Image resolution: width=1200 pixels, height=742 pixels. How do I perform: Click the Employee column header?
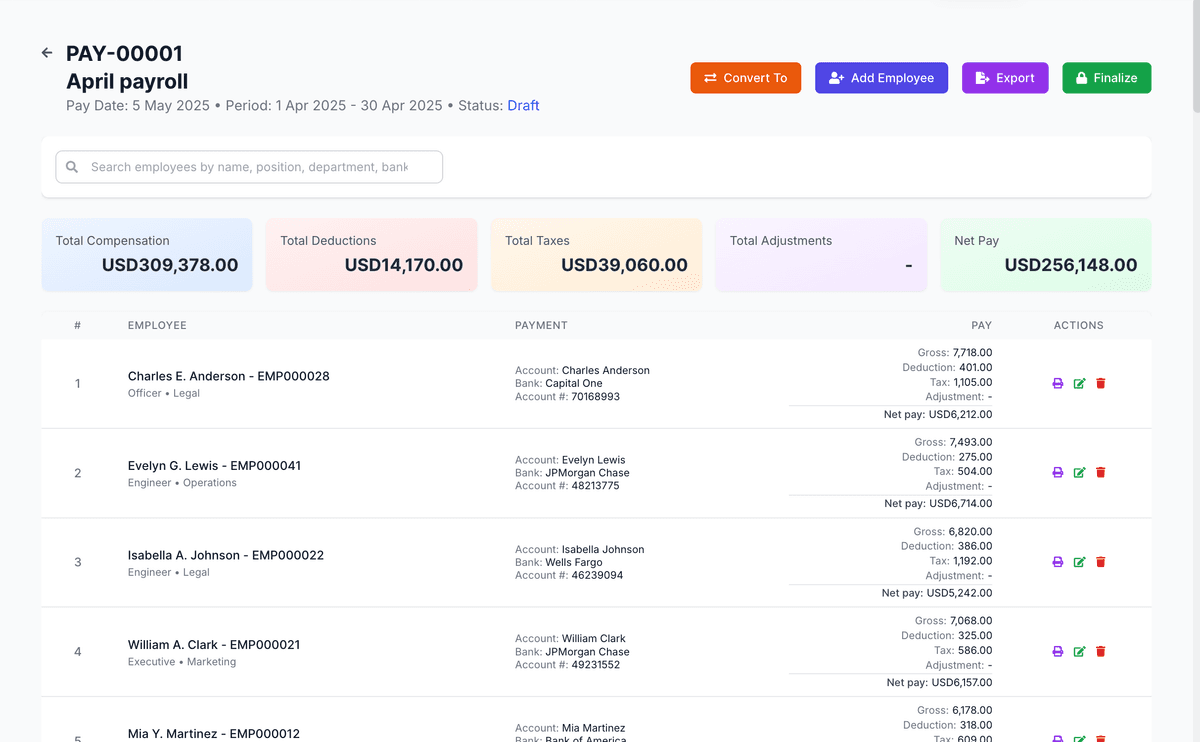[x=157, y=325]
